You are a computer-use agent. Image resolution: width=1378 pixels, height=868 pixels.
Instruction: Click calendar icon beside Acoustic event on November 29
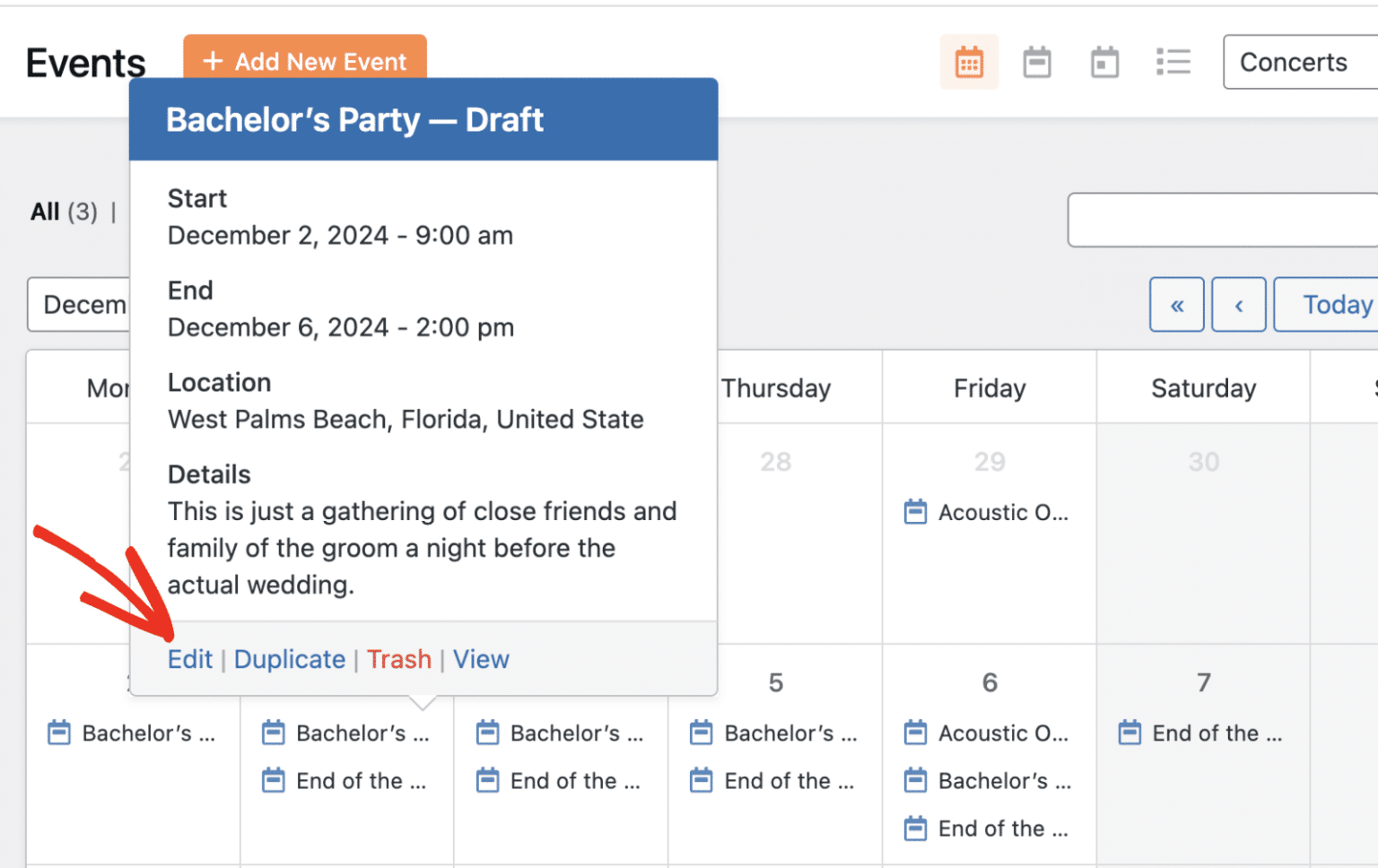pyautogui.click(x=914, y=511)
